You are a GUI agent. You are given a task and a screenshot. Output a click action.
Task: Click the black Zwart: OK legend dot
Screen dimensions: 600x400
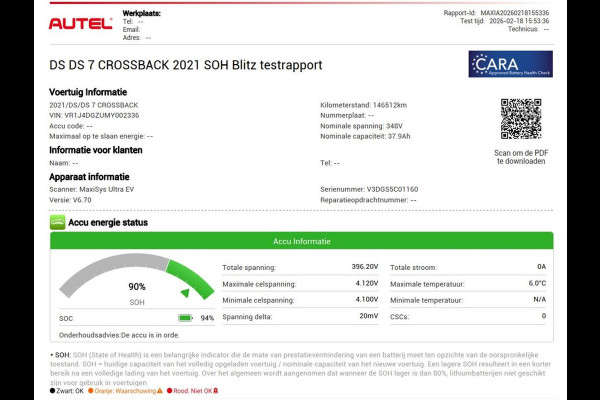tap(52, 391)
